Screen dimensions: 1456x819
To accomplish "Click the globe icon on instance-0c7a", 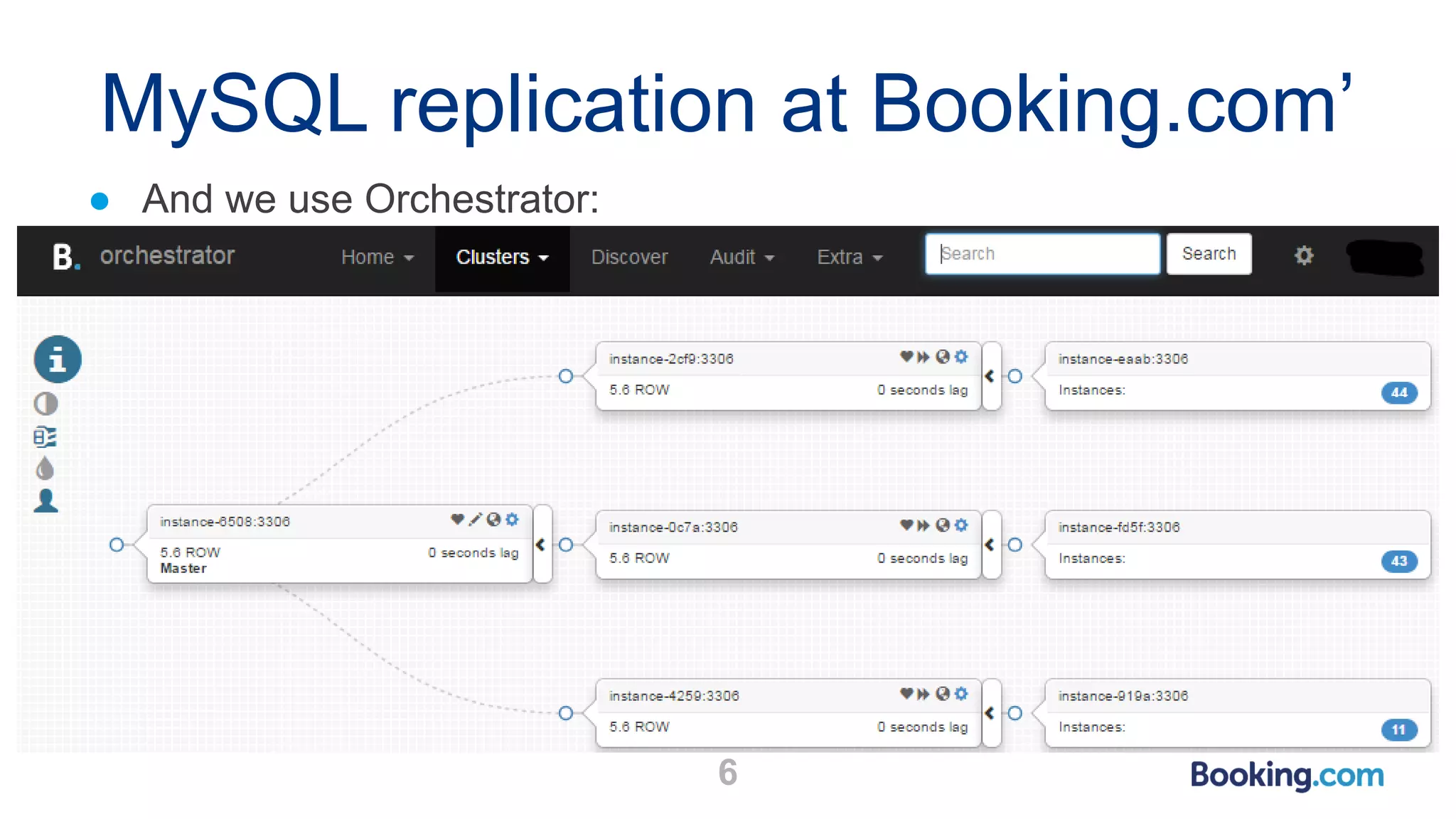I will pos(943,525).
